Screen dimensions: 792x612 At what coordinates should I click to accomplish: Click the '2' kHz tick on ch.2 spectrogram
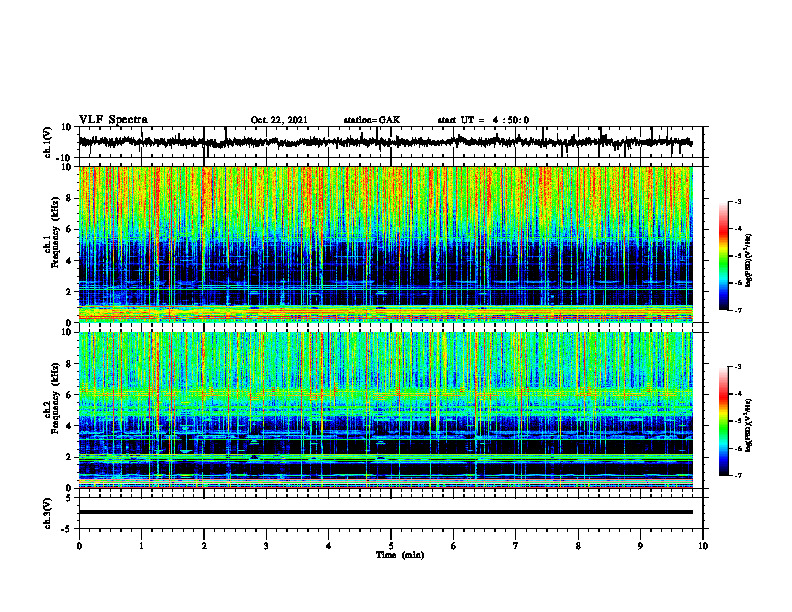pyautogui.click(x=70, y=457)
